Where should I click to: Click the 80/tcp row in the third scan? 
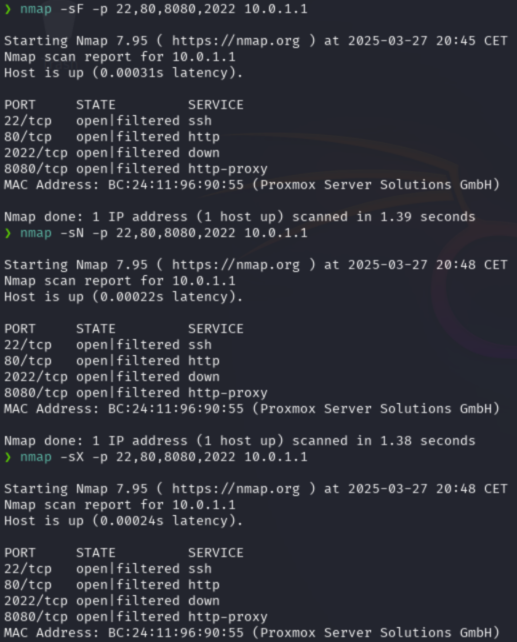112,585
